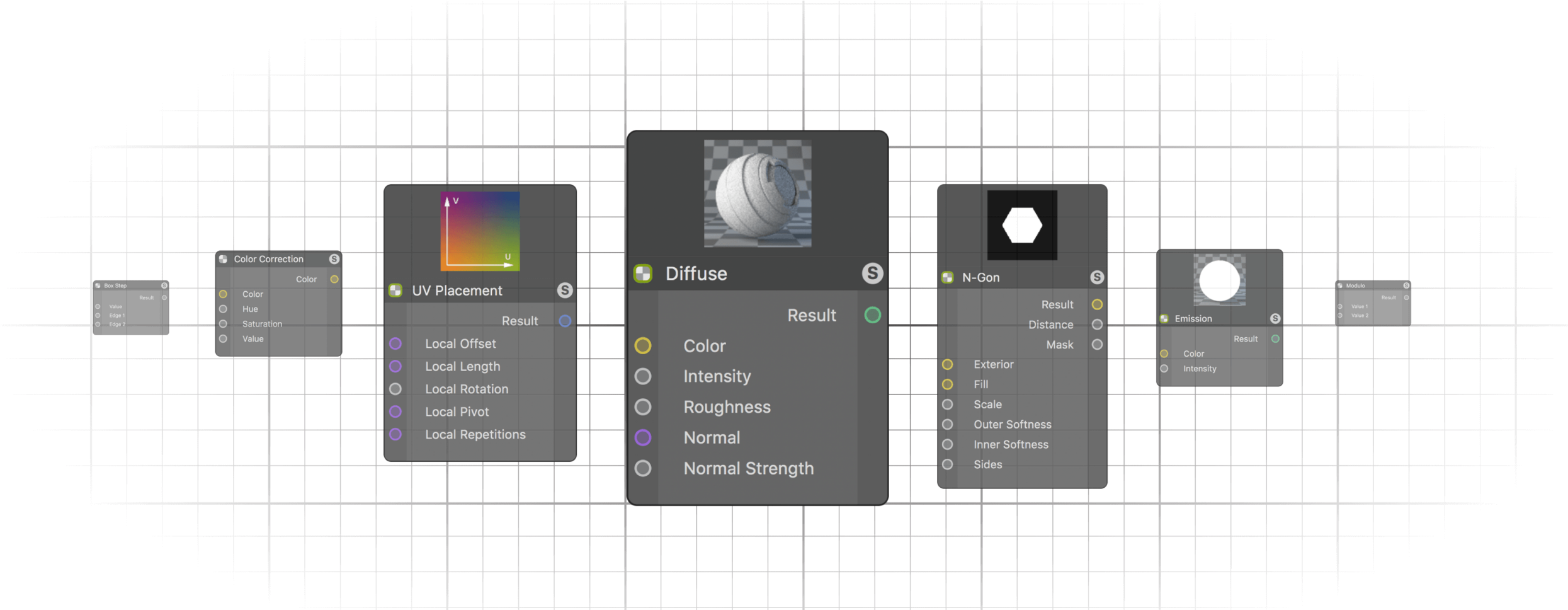Image resolution: width=1568 pixels, height=610 pixels.
Task: Select the N-Gon Sides input port
Action: point(948,464)
